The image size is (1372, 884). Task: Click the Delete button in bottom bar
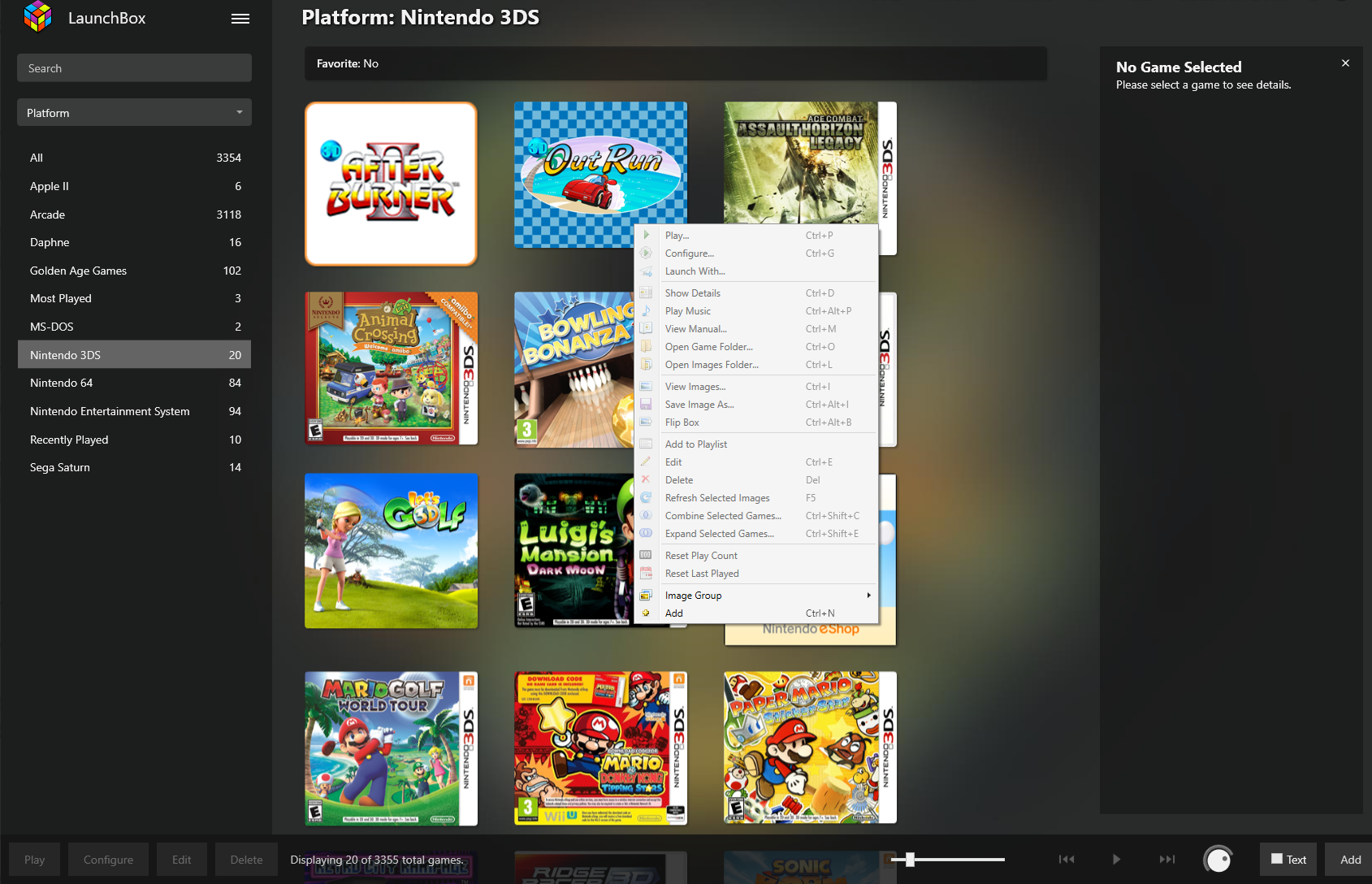click(246, 859)
